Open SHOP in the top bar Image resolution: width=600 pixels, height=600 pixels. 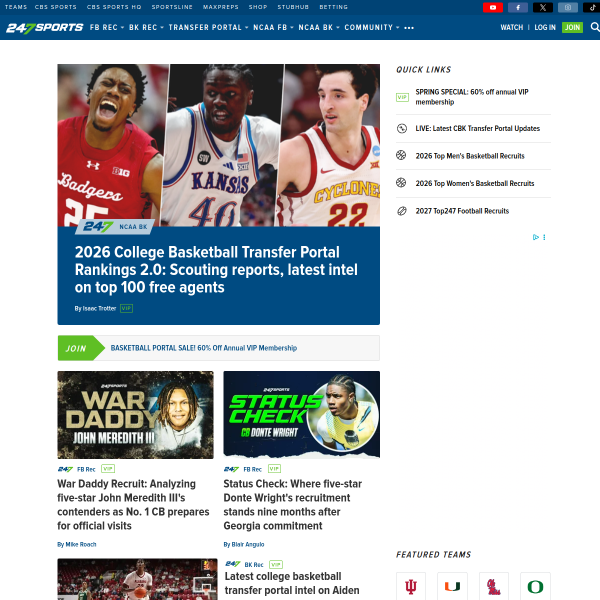click(258, 7)
